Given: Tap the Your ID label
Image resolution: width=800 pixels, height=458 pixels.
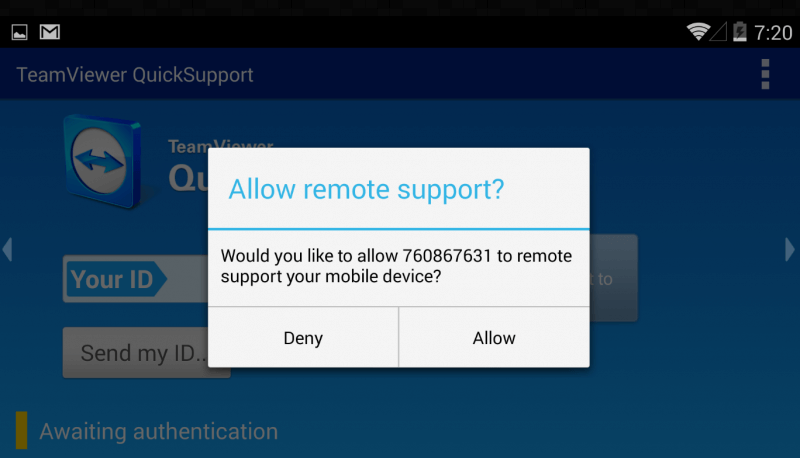Looking at the screenshot, I should (x=112, y=279).
